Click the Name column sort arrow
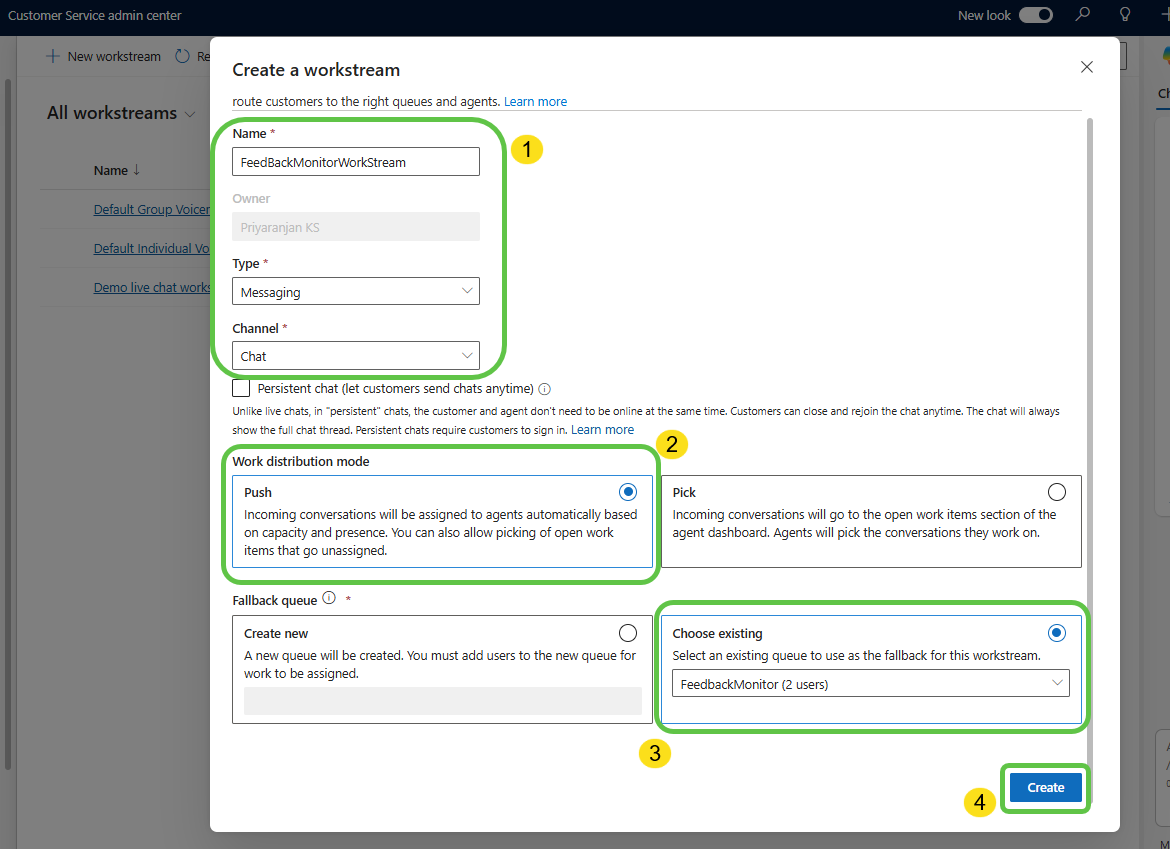1170x849 pixels. click(x=136, y=170)
